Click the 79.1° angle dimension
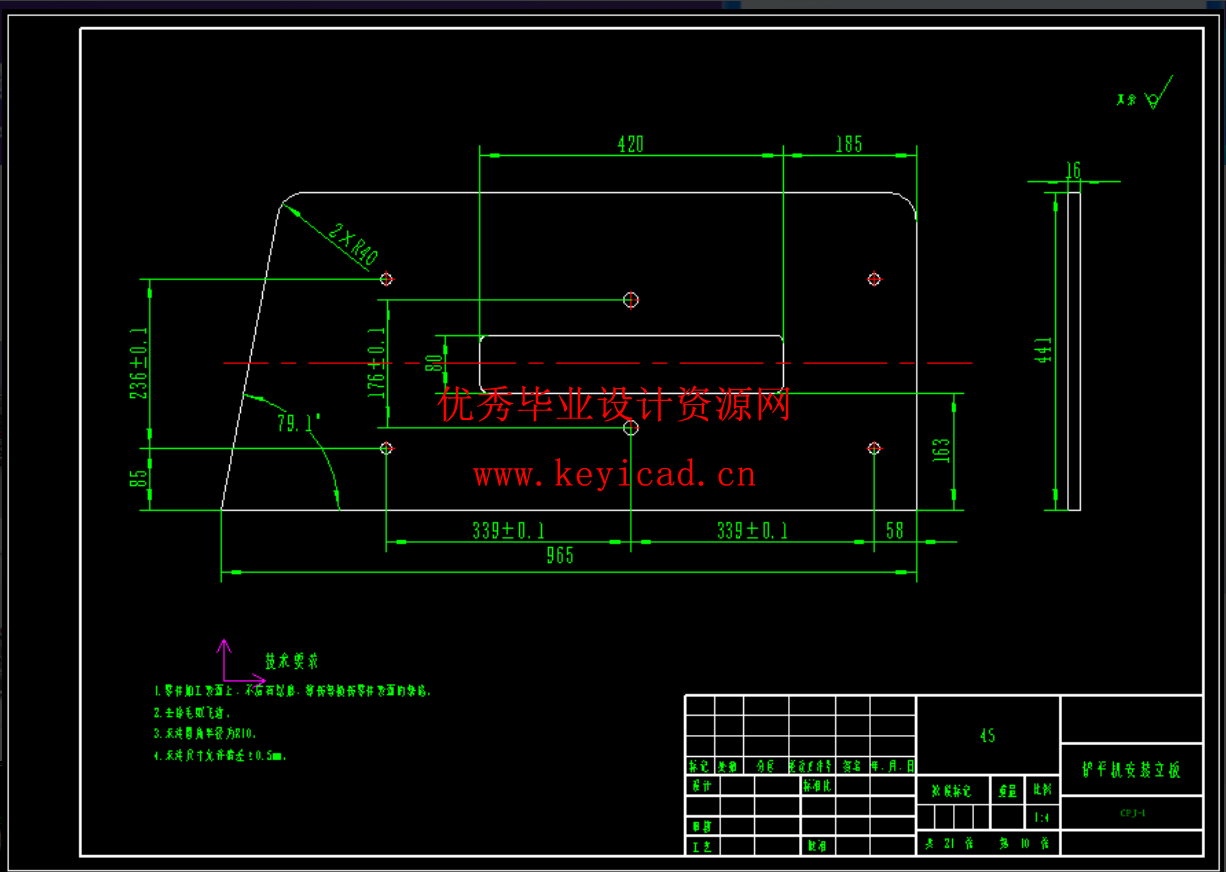Screen dimensions: 1226x872 pyautogui.click(x=297, y=424)
